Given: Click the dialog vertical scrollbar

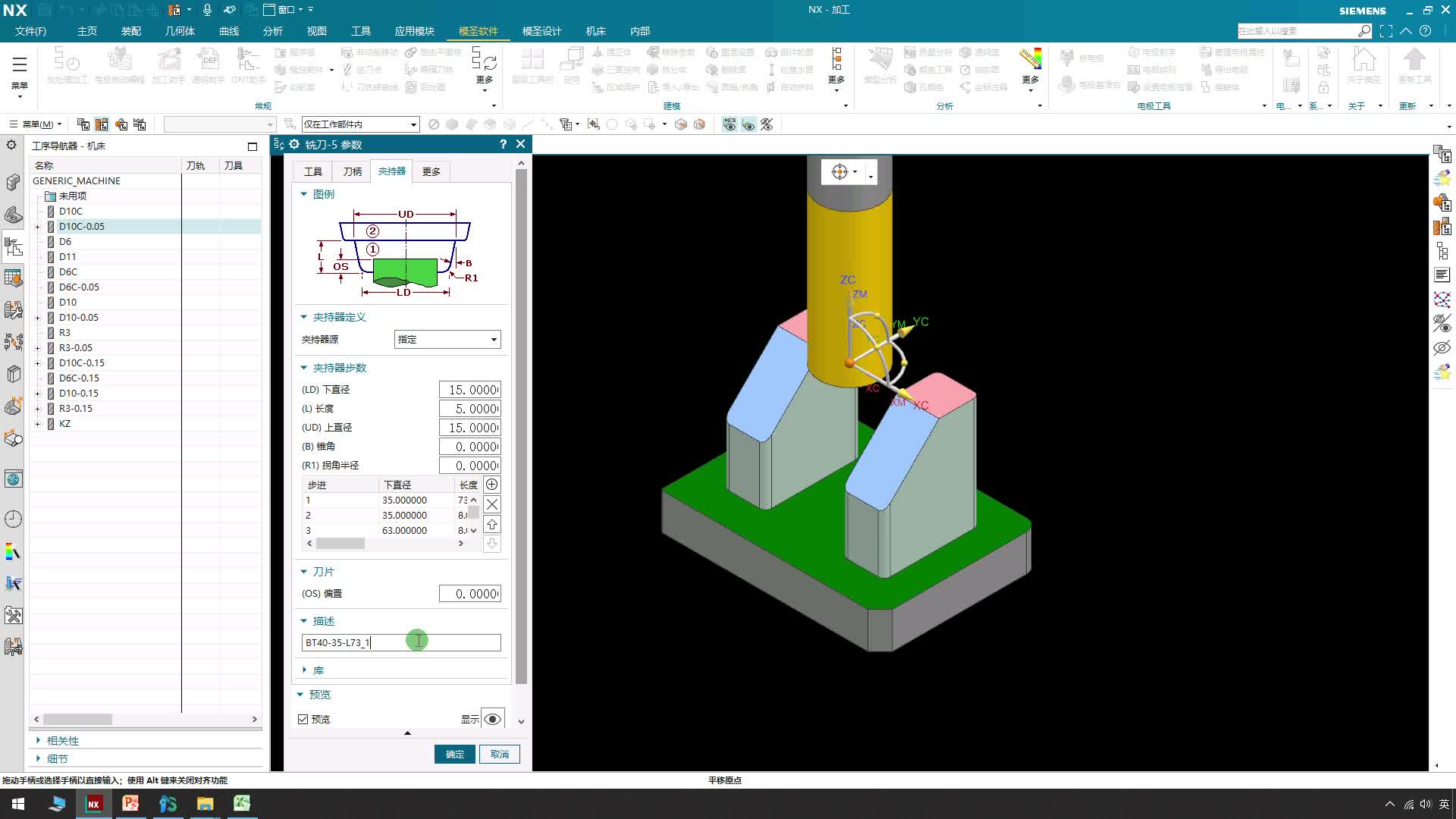Looking at the screenshot, I should click(x=521, y=425).
